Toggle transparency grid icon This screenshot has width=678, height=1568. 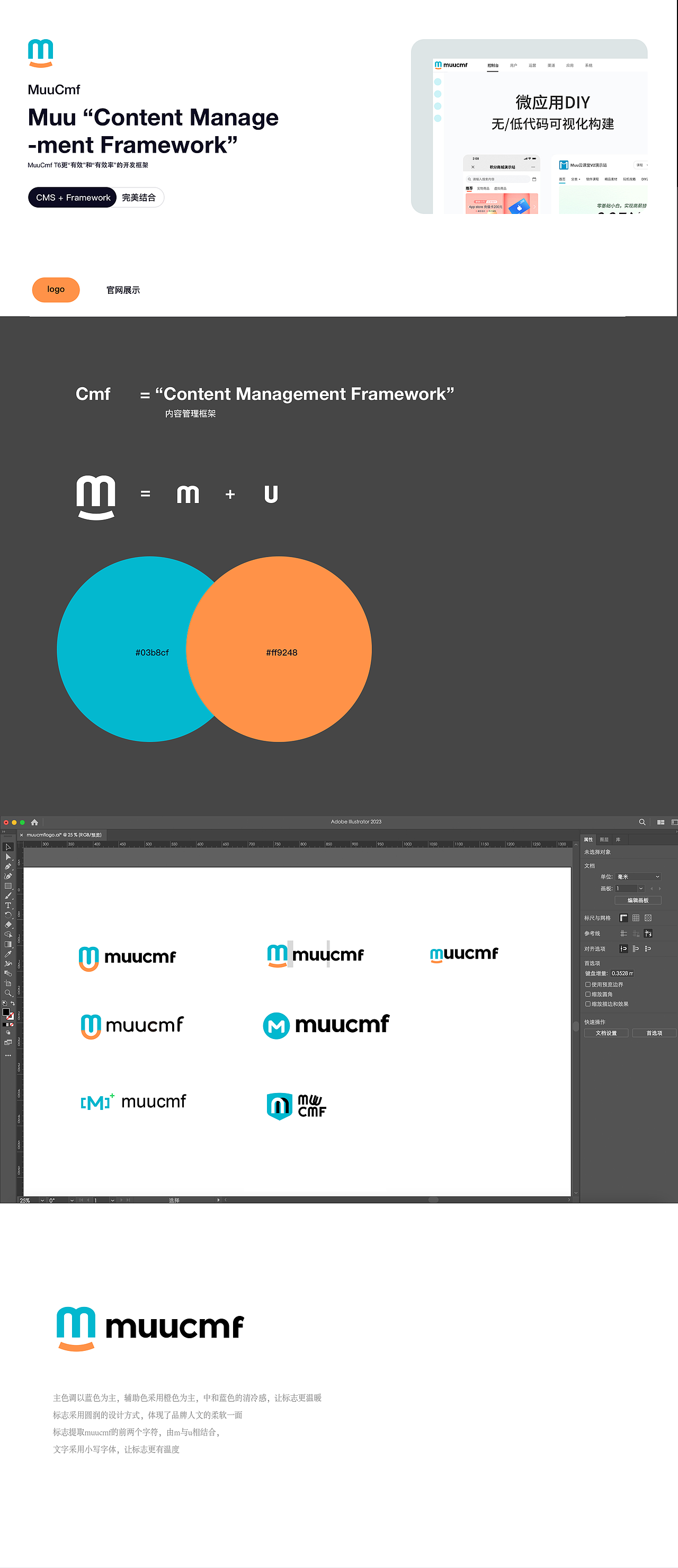(x=648, y=918)
